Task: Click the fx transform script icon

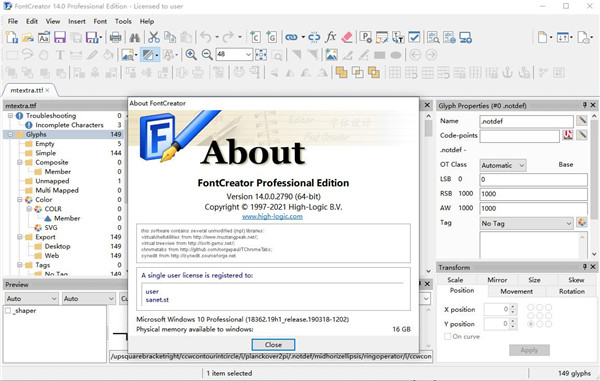Action: (331, 37)
